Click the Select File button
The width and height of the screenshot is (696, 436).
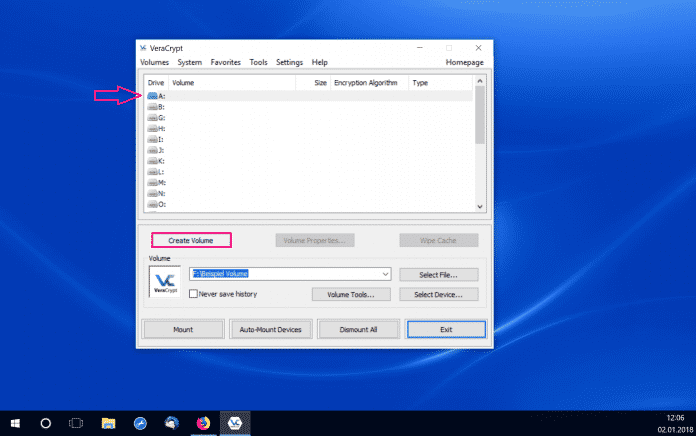[x=438, y=274]
